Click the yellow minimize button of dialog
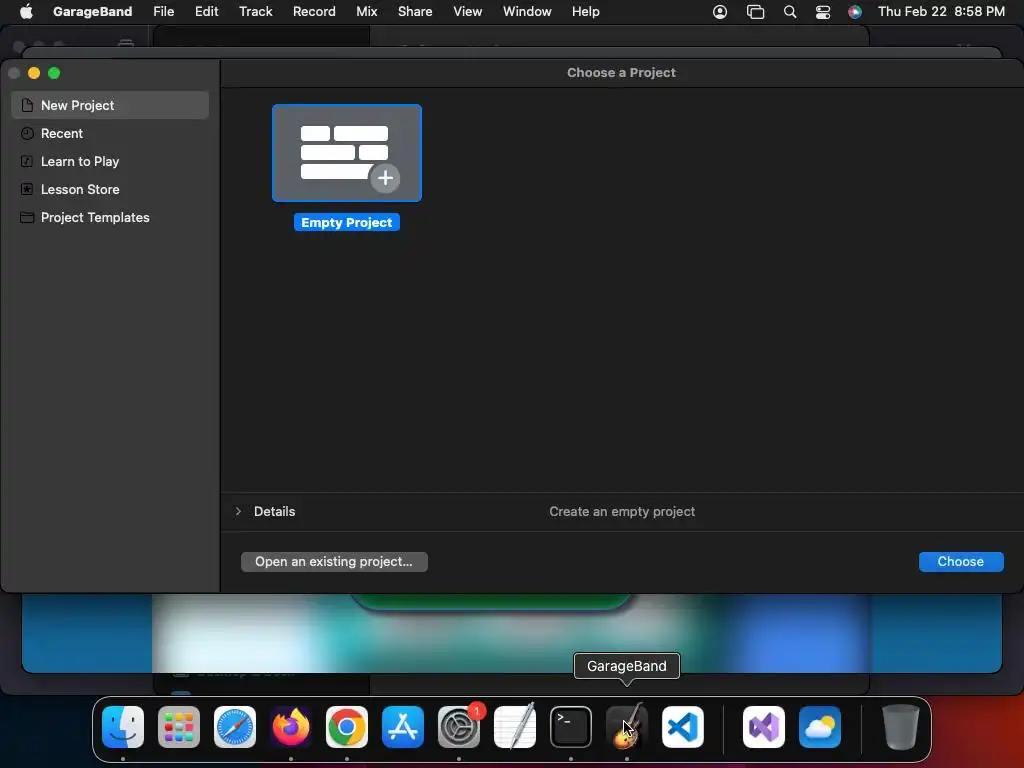 (x=34, y=73)
